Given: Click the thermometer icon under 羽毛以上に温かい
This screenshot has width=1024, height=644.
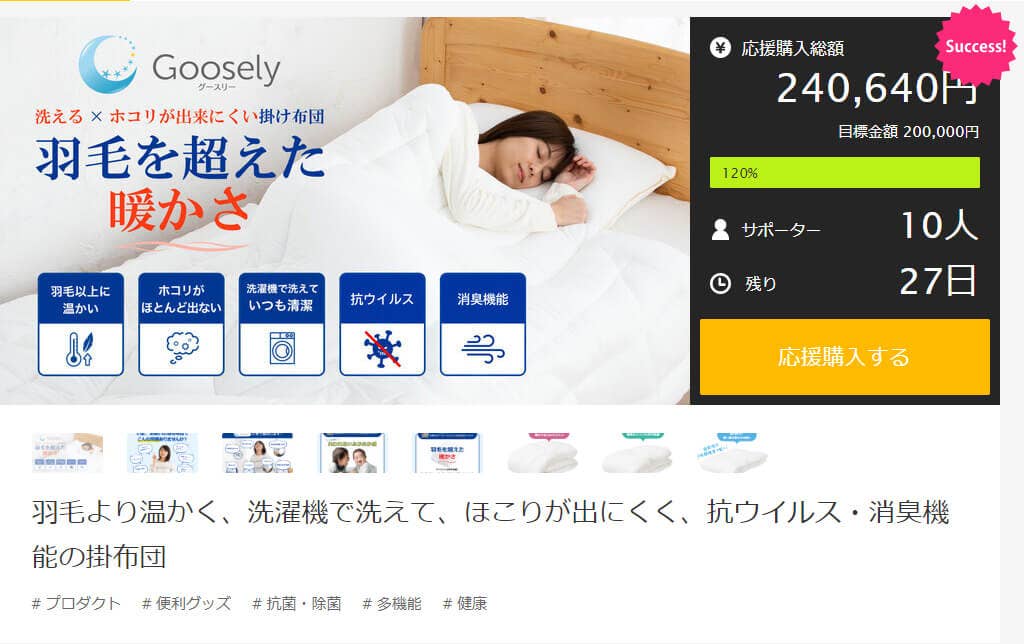Looking at the screenshot, I should tap(80, 349).
